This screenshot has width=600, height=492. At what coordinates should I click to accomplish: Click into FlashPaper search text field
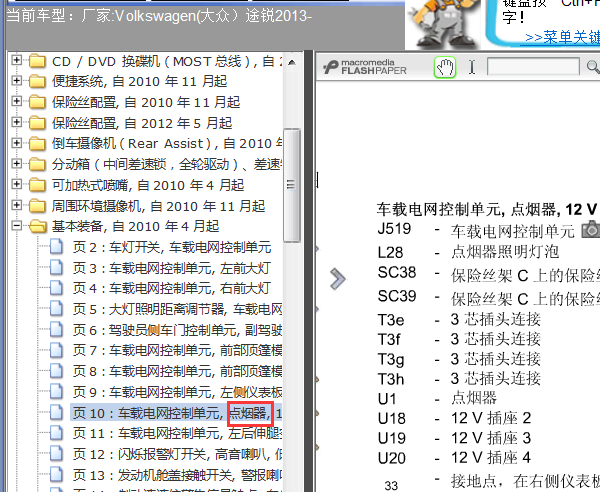[533, 67]
